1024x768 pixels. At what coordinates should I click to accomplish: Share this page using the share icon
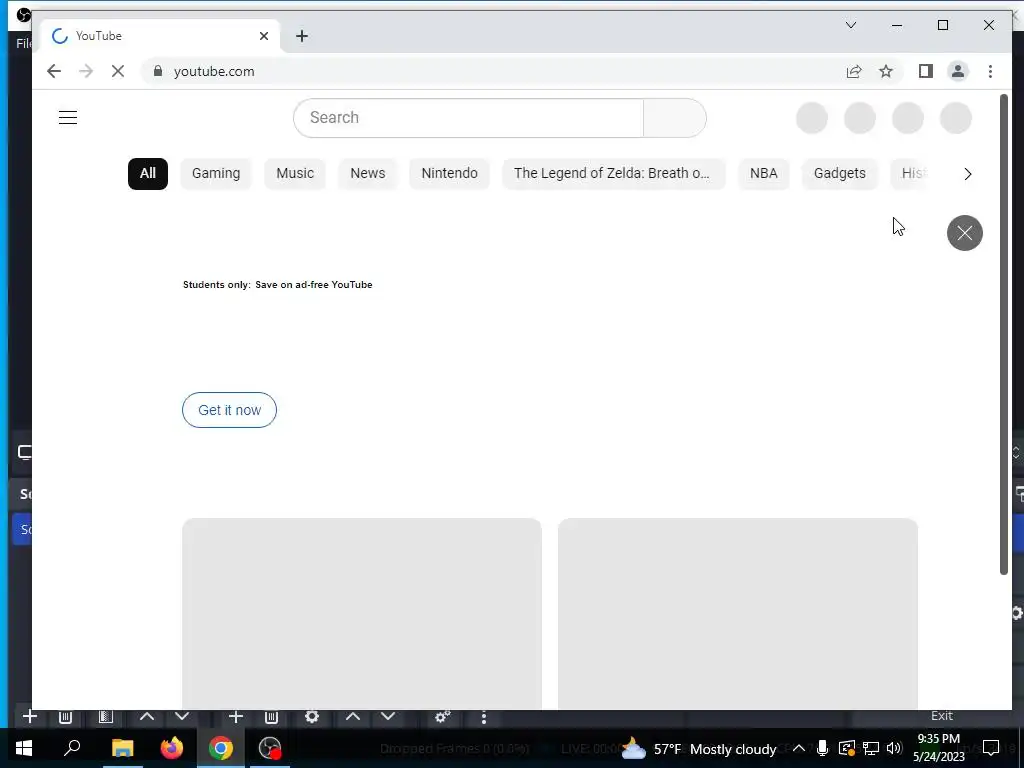click(x=854, y=71)
